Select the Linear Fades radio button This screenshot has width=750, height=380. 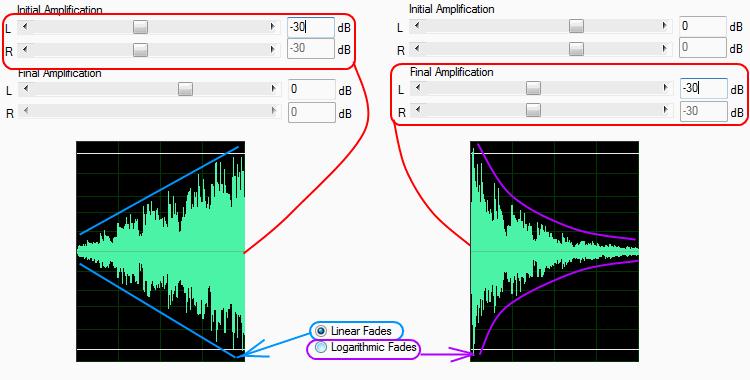tap(321, 331)
